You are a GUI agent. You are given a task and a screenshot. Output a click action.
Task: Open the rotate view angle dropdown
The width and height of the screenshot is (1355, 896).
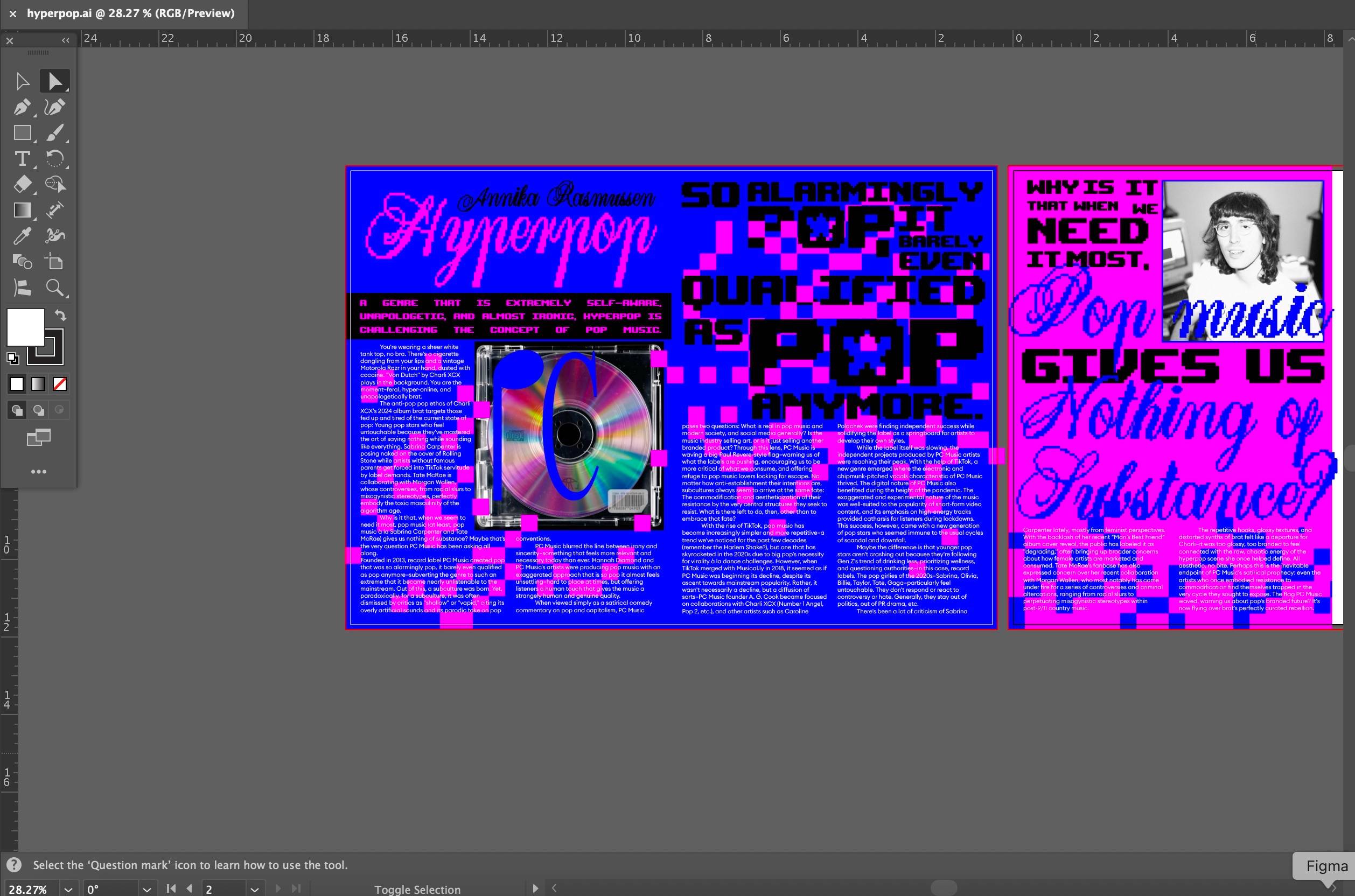[147, 889]
